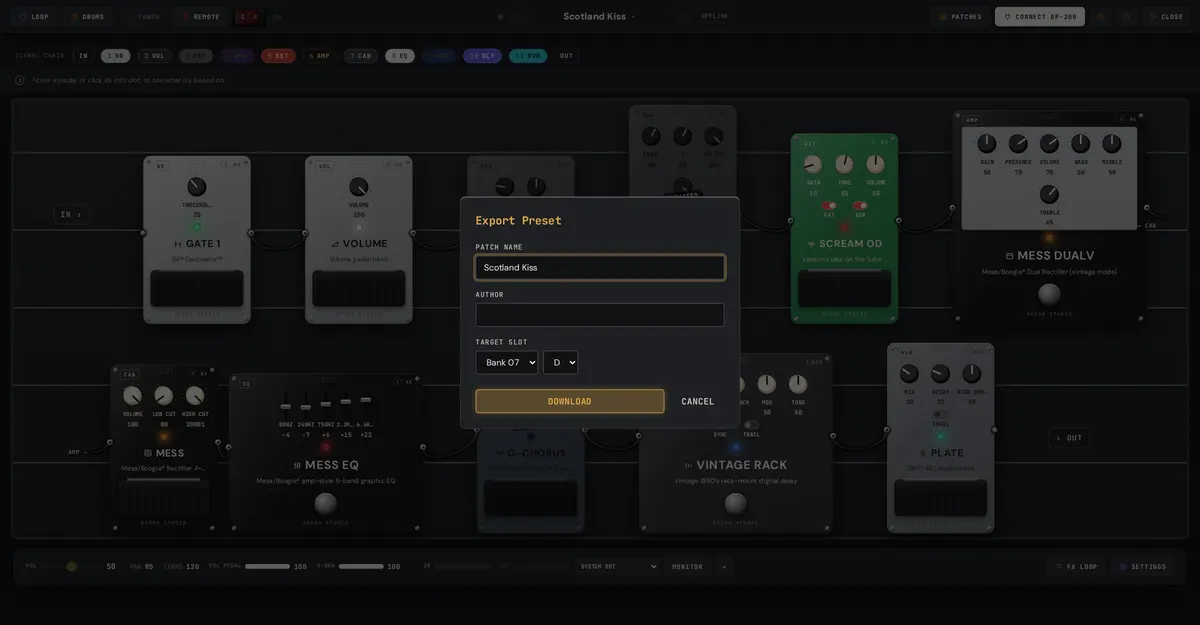Viewport: 1200px width, 625px height.
Task: Open the Drums panel
Action: pos(87,16)
